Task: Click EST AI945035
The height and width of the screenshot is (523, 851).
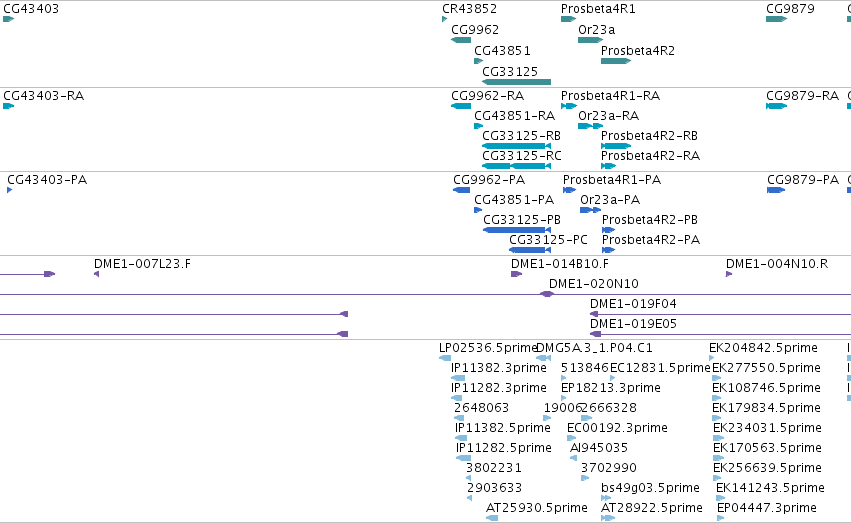Action: click(x=599, y=448)
